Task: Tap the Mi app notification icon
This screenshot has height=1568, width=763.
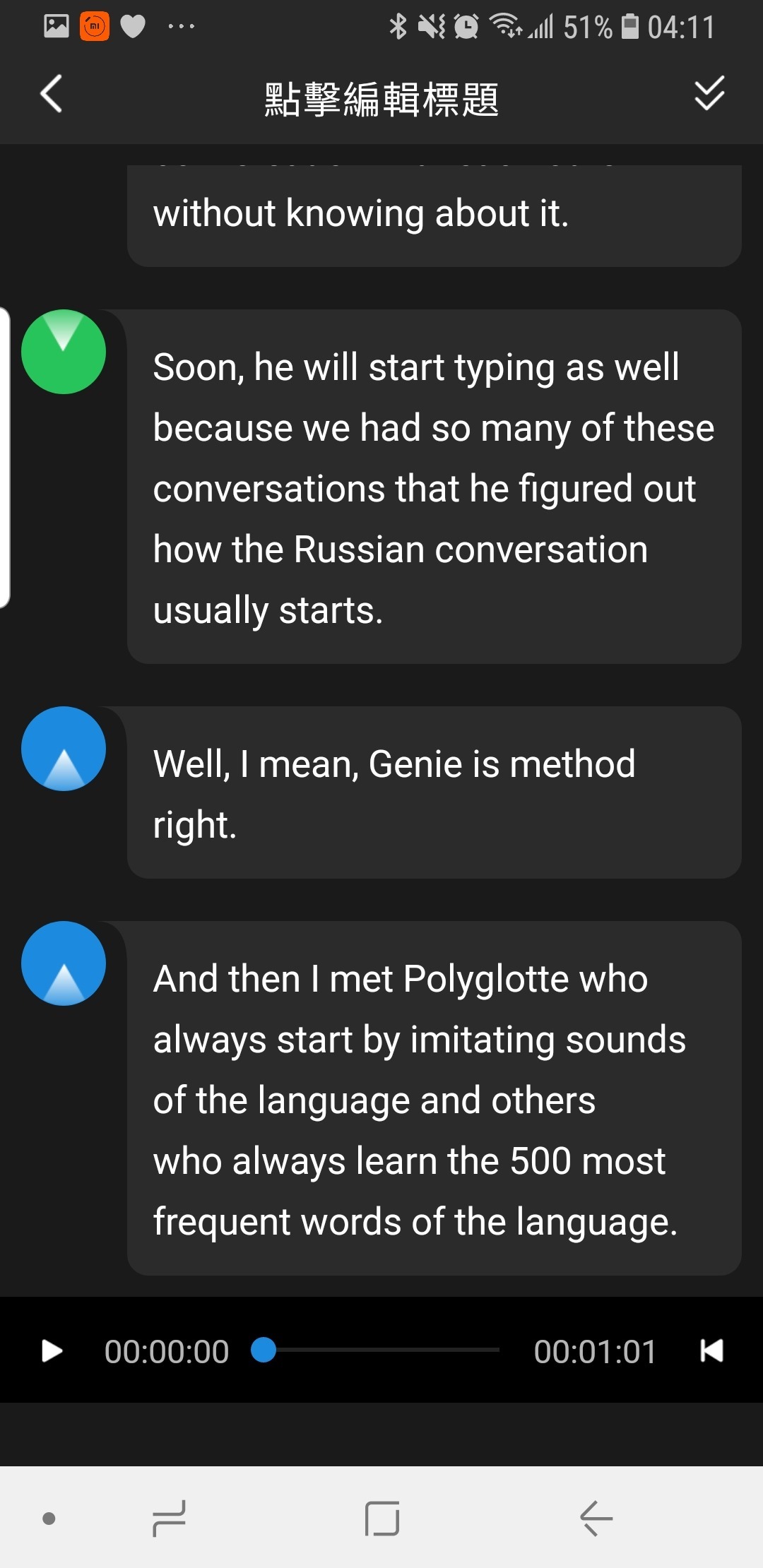Action: [x=94, y=27]
